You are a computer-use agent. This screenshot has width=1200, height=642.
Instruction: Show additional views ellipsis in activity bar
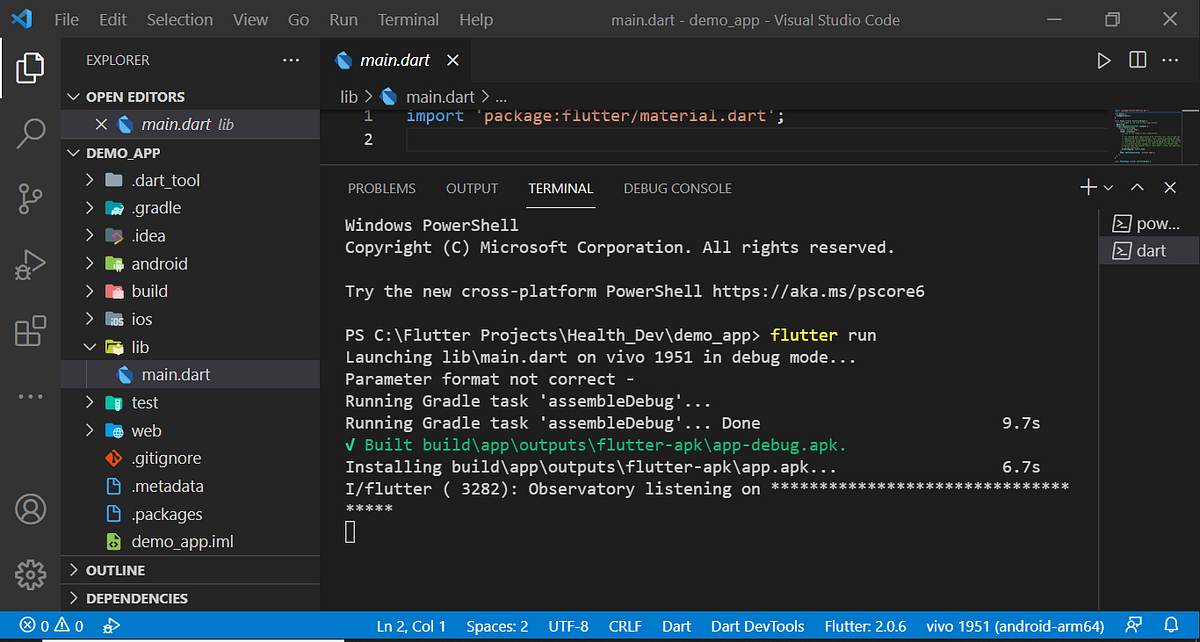coord(30,397)
